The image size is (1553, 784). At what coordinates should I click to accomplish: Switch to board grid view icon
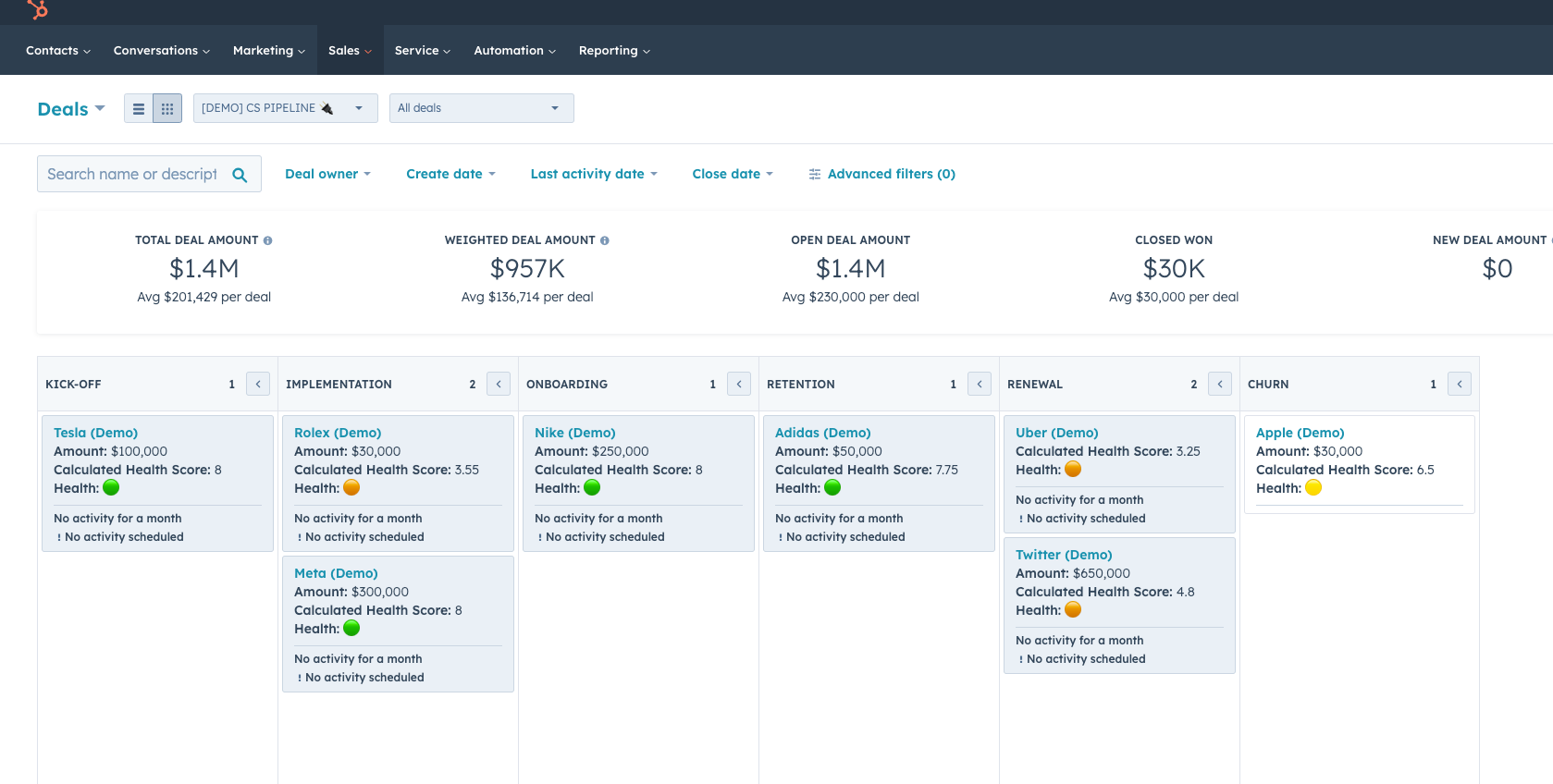click(167, 108)
